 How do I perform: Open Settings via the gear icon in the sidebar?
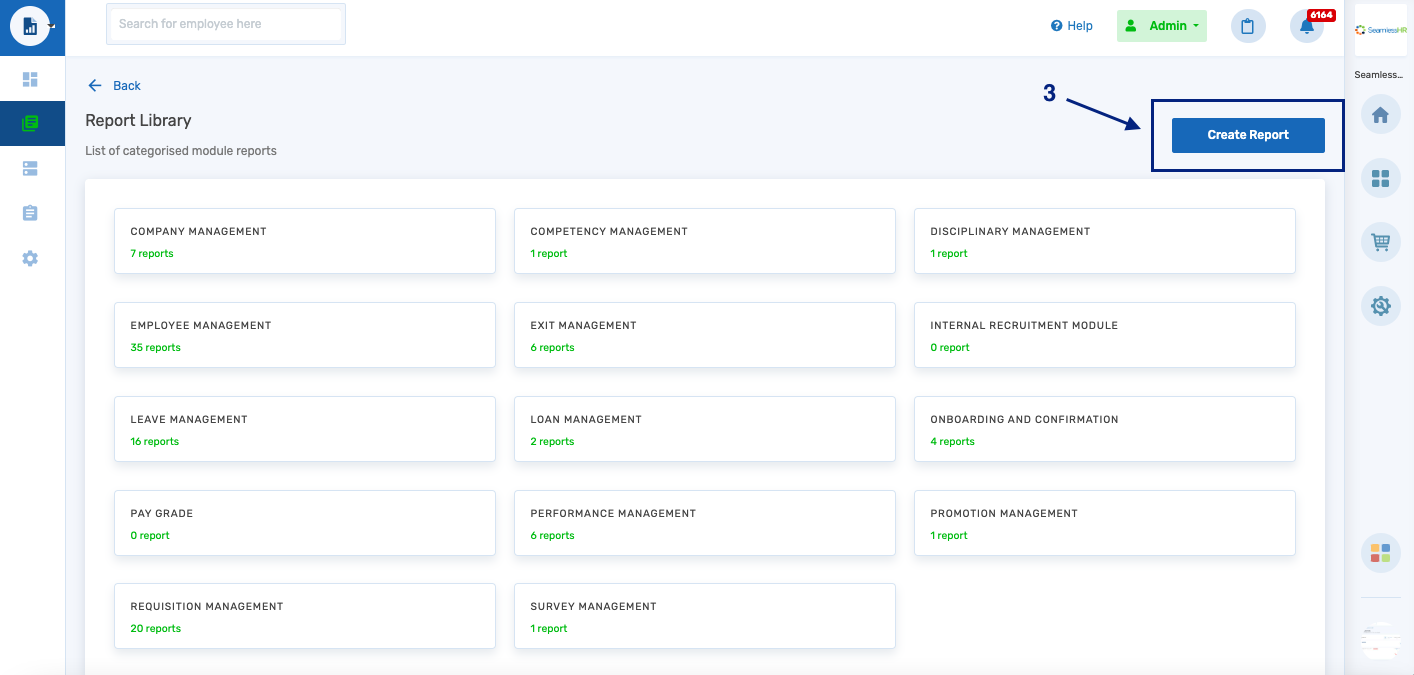(x=30, y=258)
